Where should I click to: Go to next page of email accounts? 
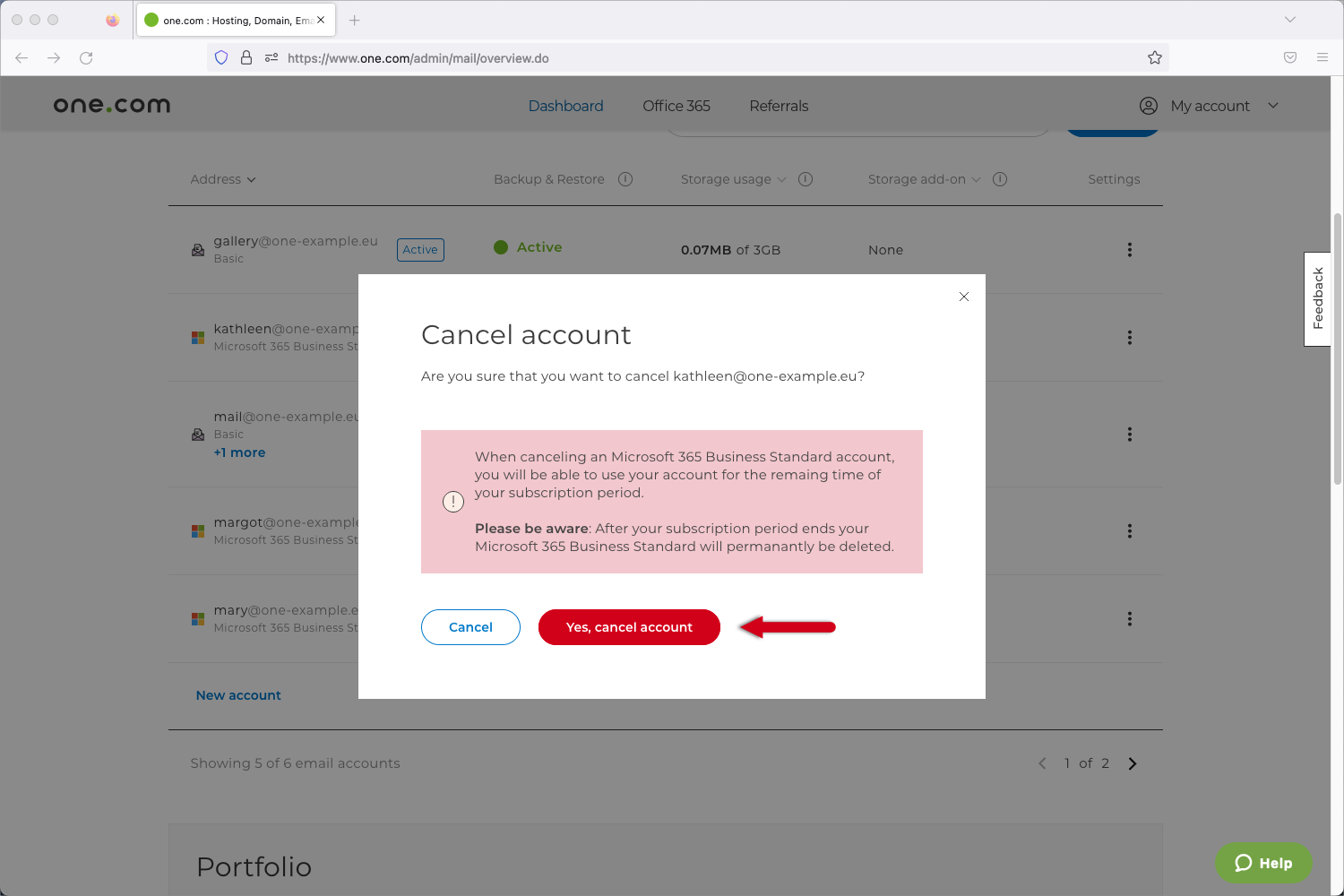pyautogui.click(x=1133, y=763)
